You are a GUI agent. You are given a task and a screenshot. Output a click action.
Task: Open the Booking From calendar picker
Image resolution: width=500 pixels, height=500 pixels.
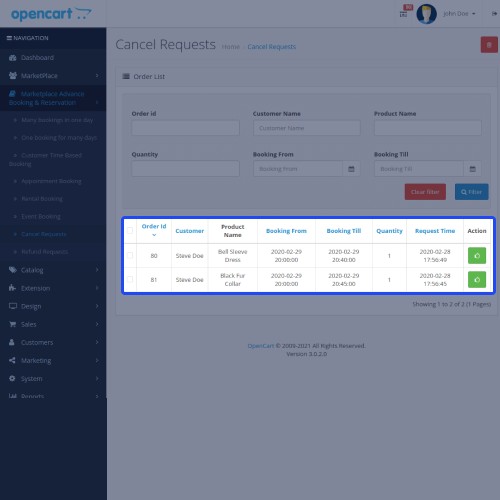[x=351, y=169]
